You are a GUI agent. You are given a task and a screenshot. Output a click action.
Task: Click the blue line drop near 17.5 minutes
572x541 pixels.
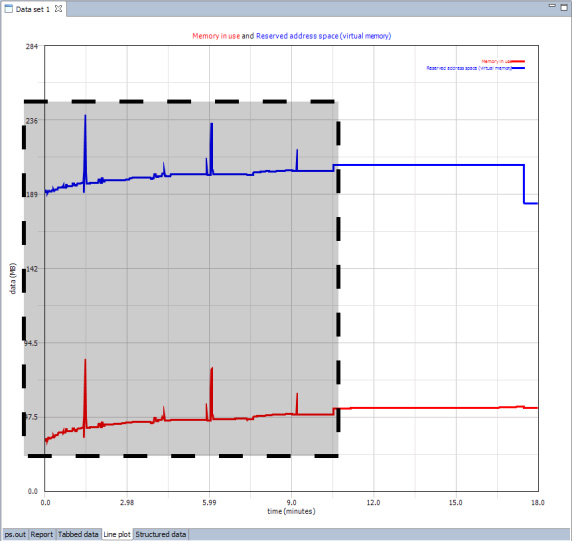tap(524, 184)
